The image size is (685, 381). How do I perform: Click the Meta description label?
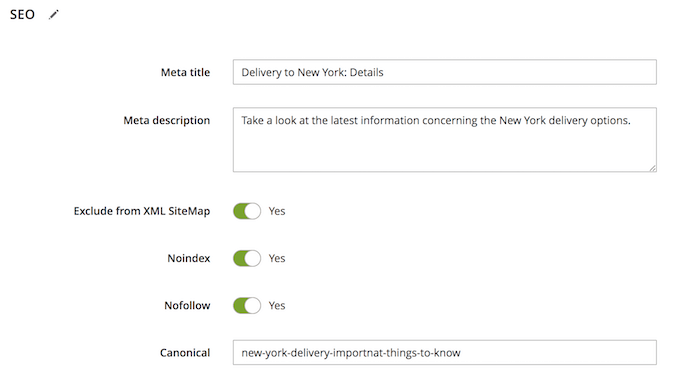166,120
